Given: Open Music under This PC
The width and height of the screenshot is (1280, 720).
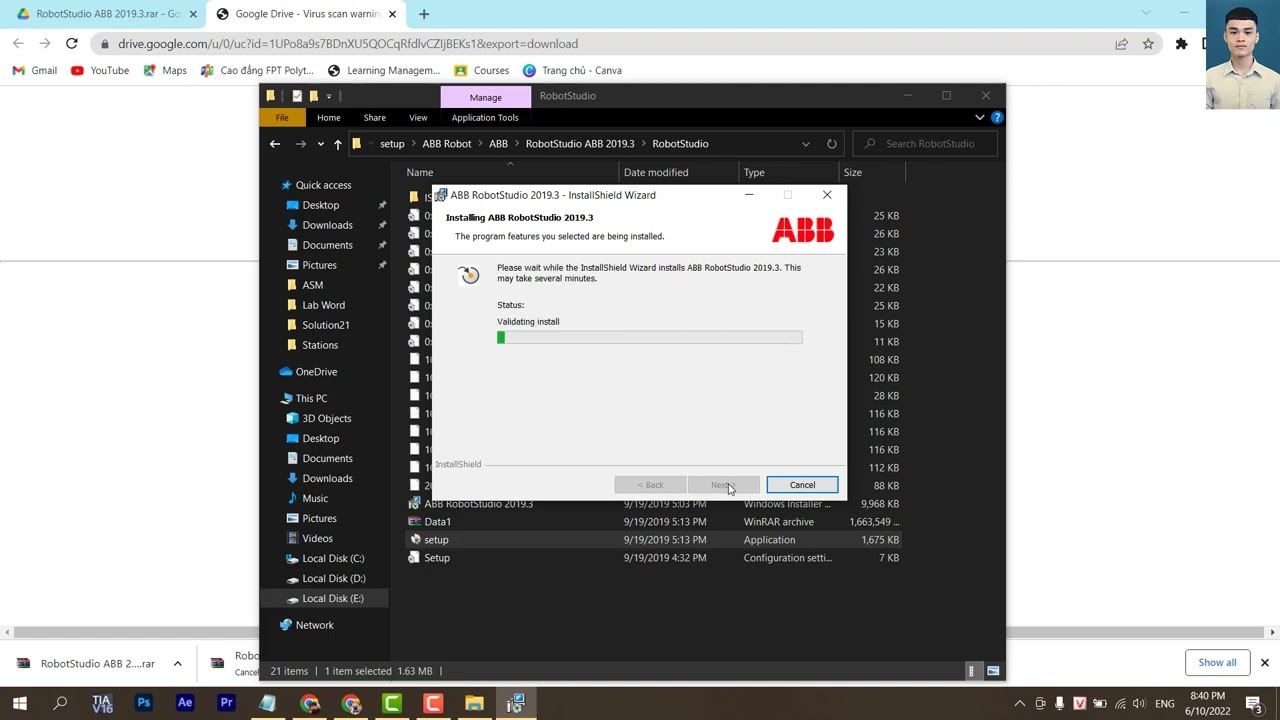Looking at the screenshot, I should tap(315, 498).
